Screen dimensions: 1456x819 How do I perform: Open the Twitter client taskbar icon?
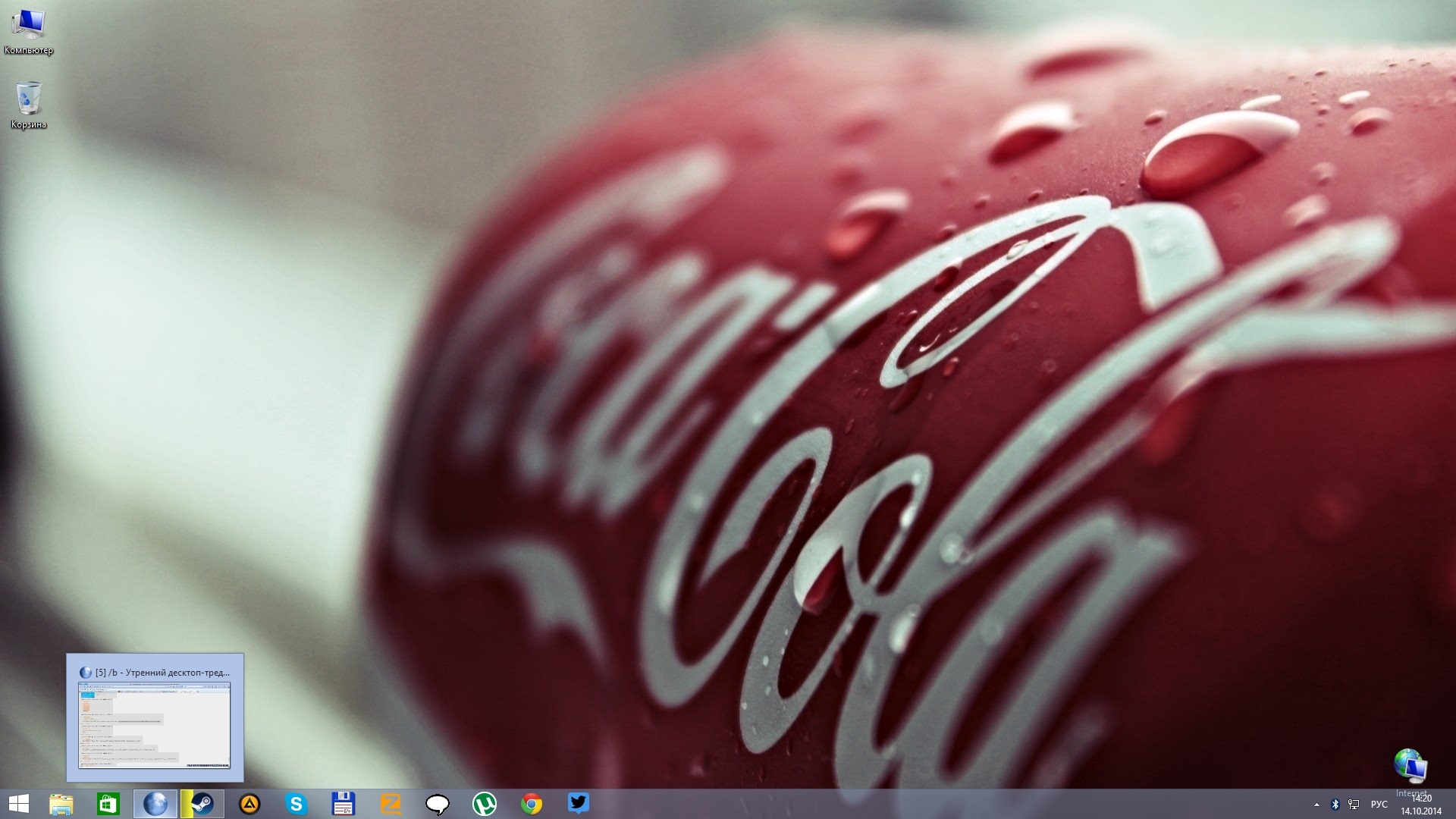pyautogui.click(x=579, y=802)
